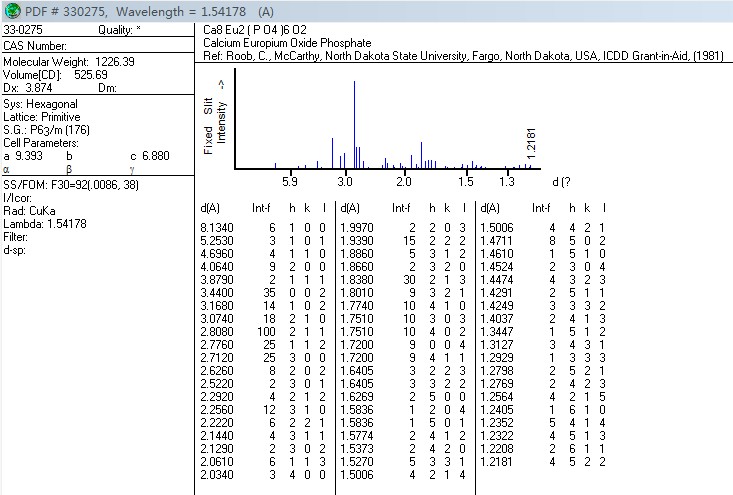Click the 1.3 axis tick label

507,181
